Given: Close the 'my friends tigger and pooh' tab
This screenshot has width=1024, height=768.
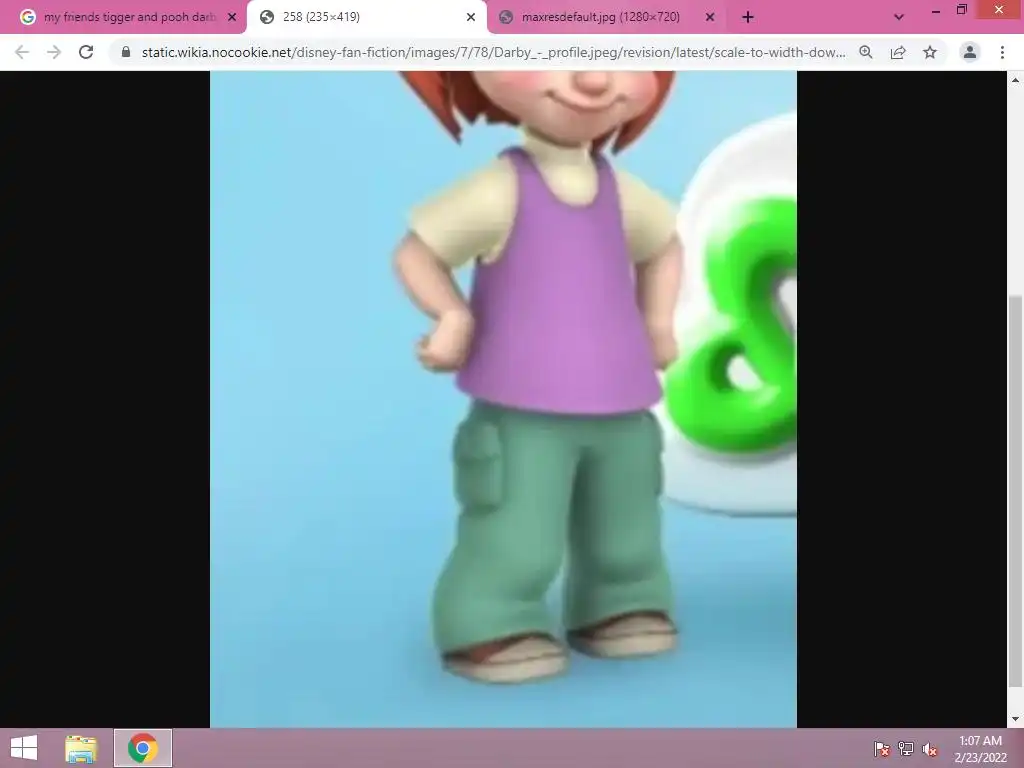Looking at the screenshot, I should (x=232, y=17).
